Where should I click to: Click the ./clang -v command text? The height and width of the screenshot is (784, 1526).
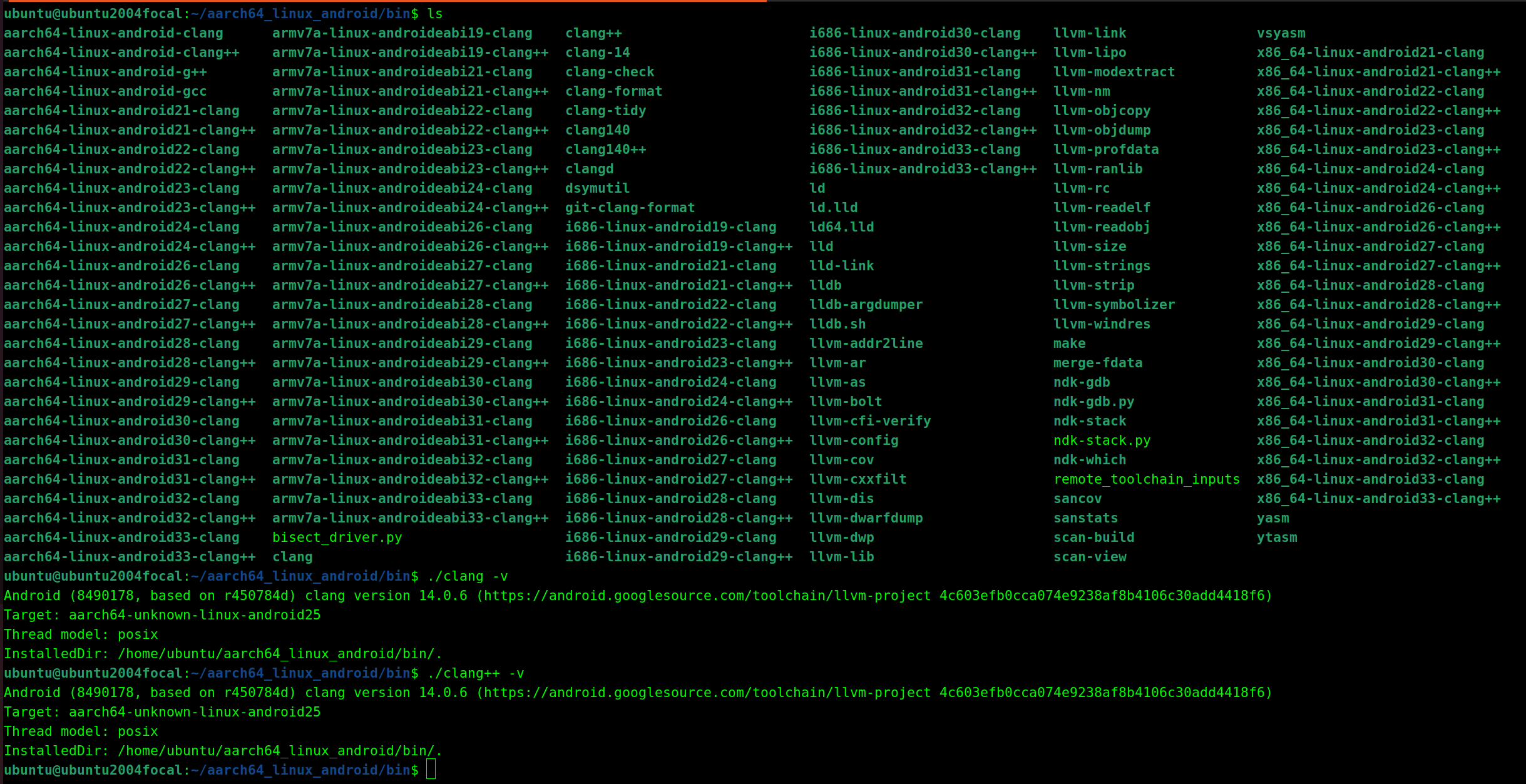(468, 576)
